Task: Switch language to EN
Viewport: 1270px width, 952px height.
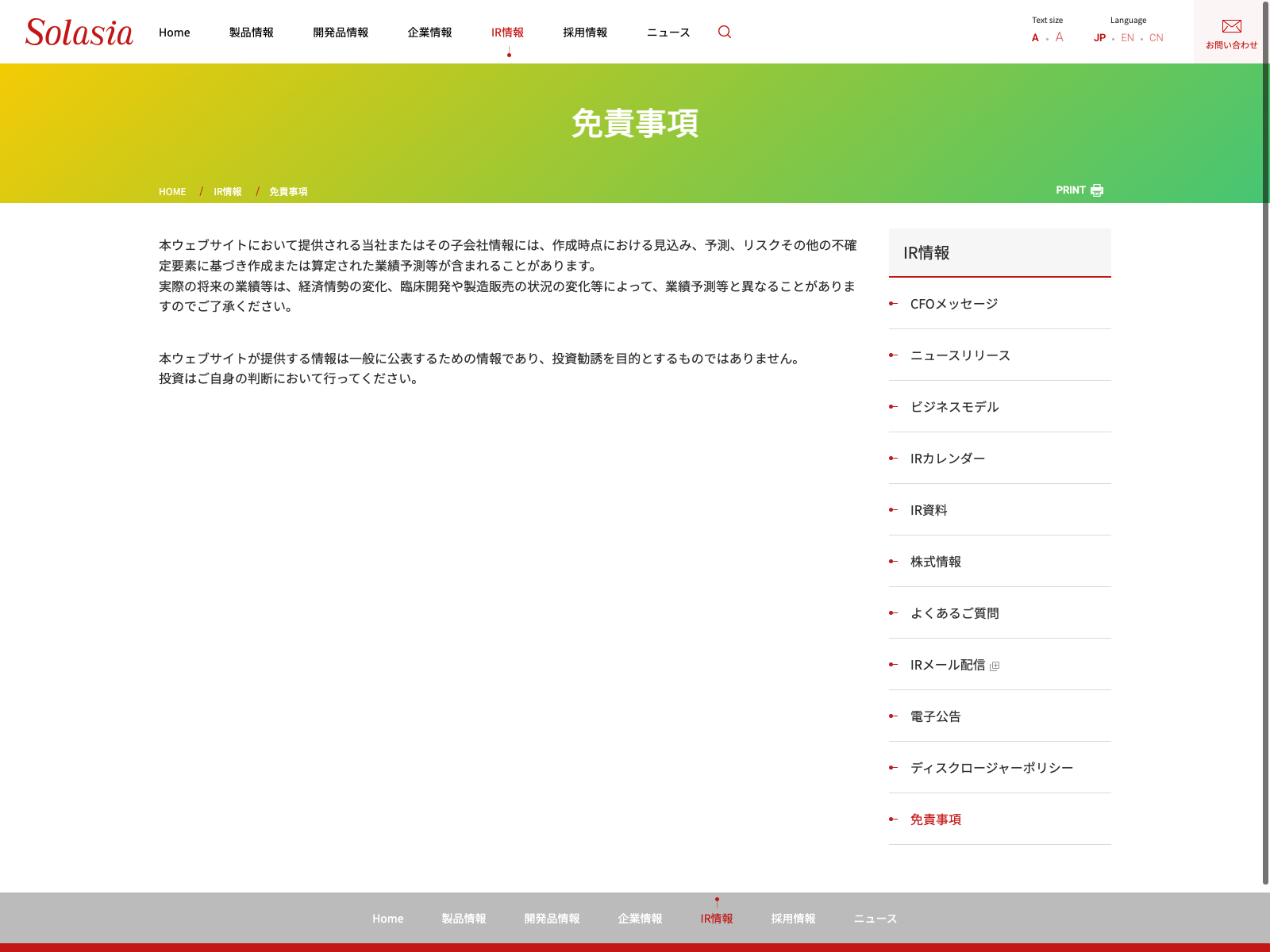Action: [1127, 38]
